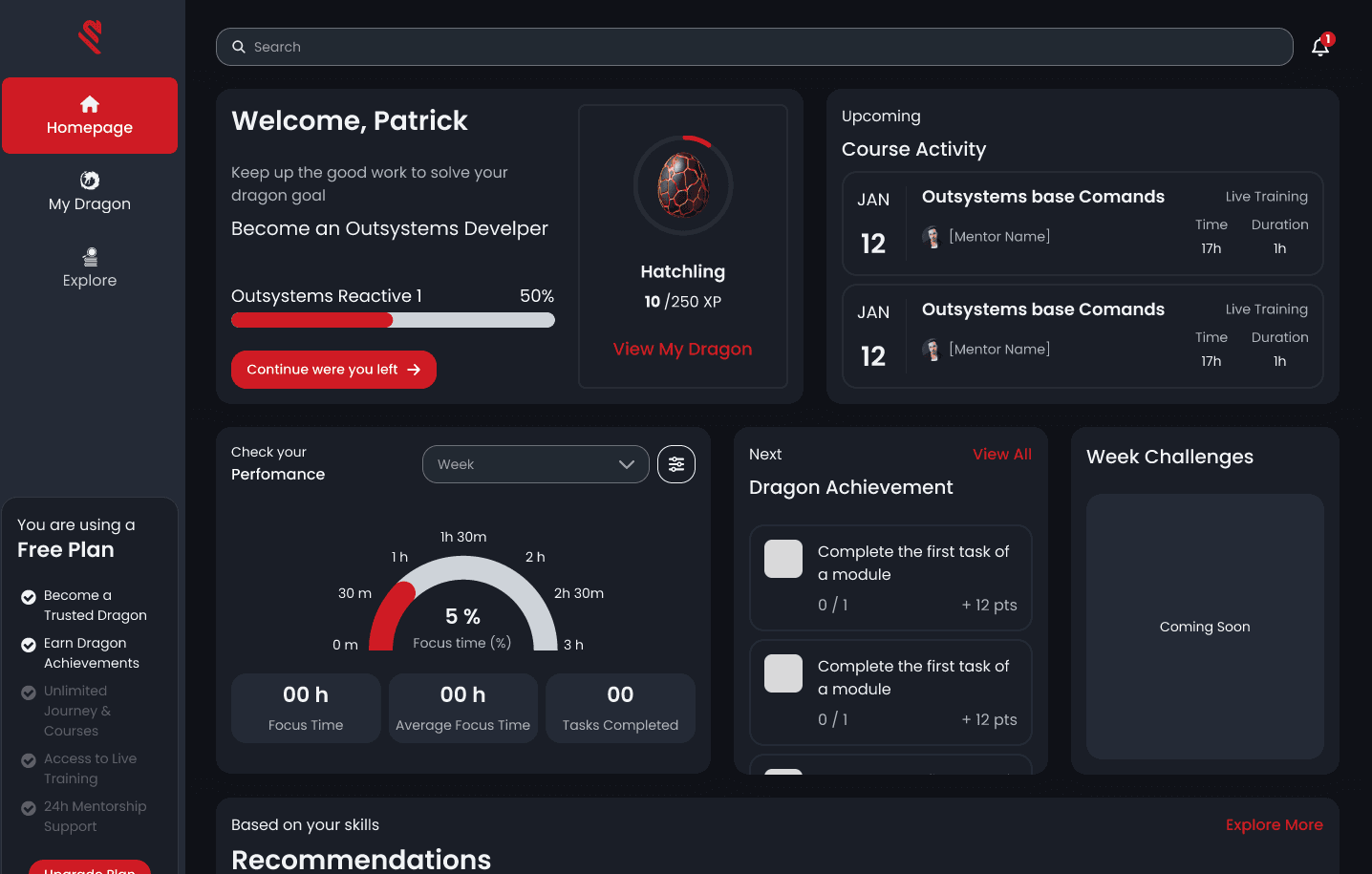Click the second achievement's grey icon box
The height and width of the screenshot is (874, 1372).
(783, 673)
